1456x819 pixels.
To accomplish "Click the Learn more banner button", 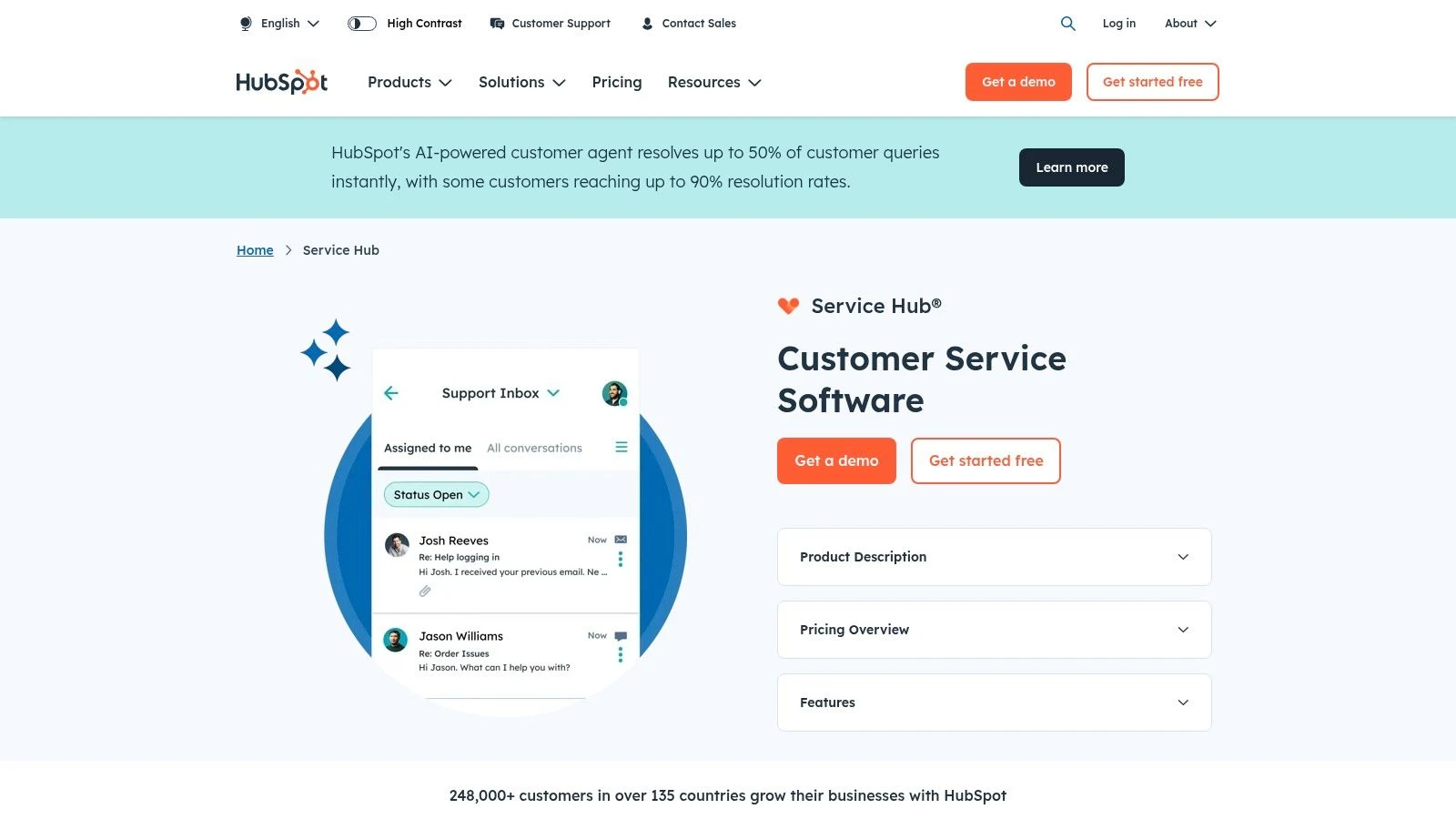I will click(1072, 167).
